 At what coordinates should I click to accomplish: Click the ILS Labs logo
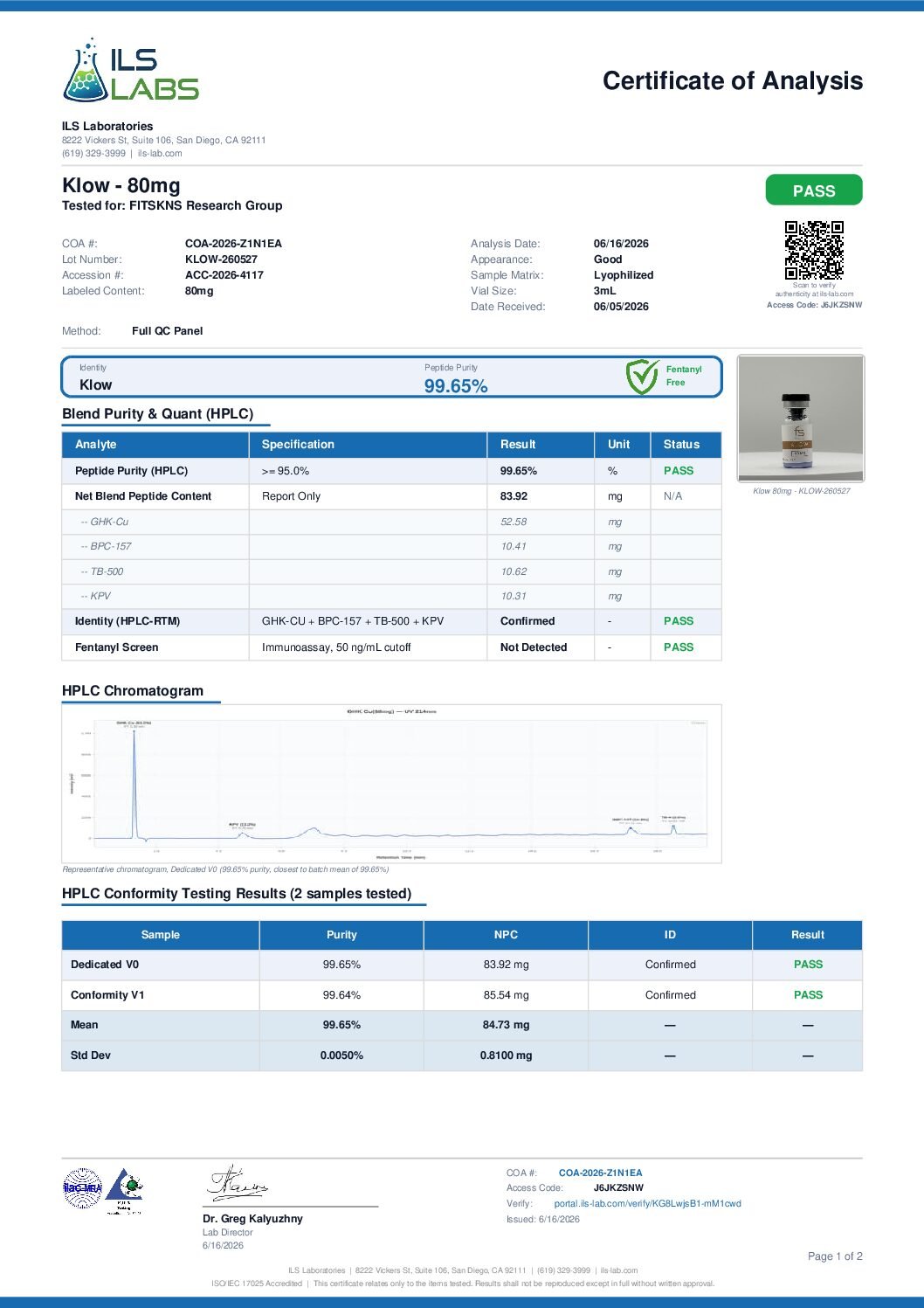coord(130,70)
